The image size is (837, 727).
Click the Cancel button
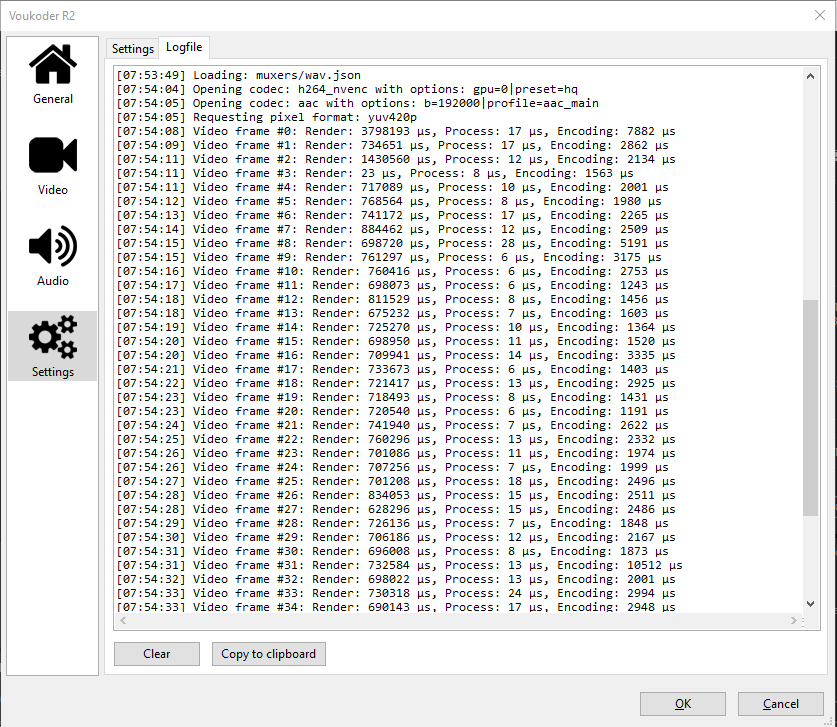(x=780, y=704)
